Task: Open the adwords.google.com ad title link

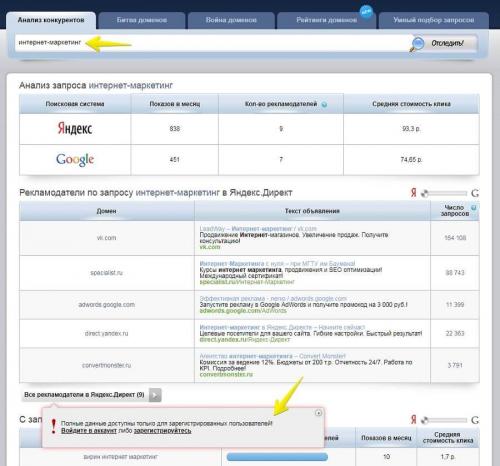Action: coord(273,298)
